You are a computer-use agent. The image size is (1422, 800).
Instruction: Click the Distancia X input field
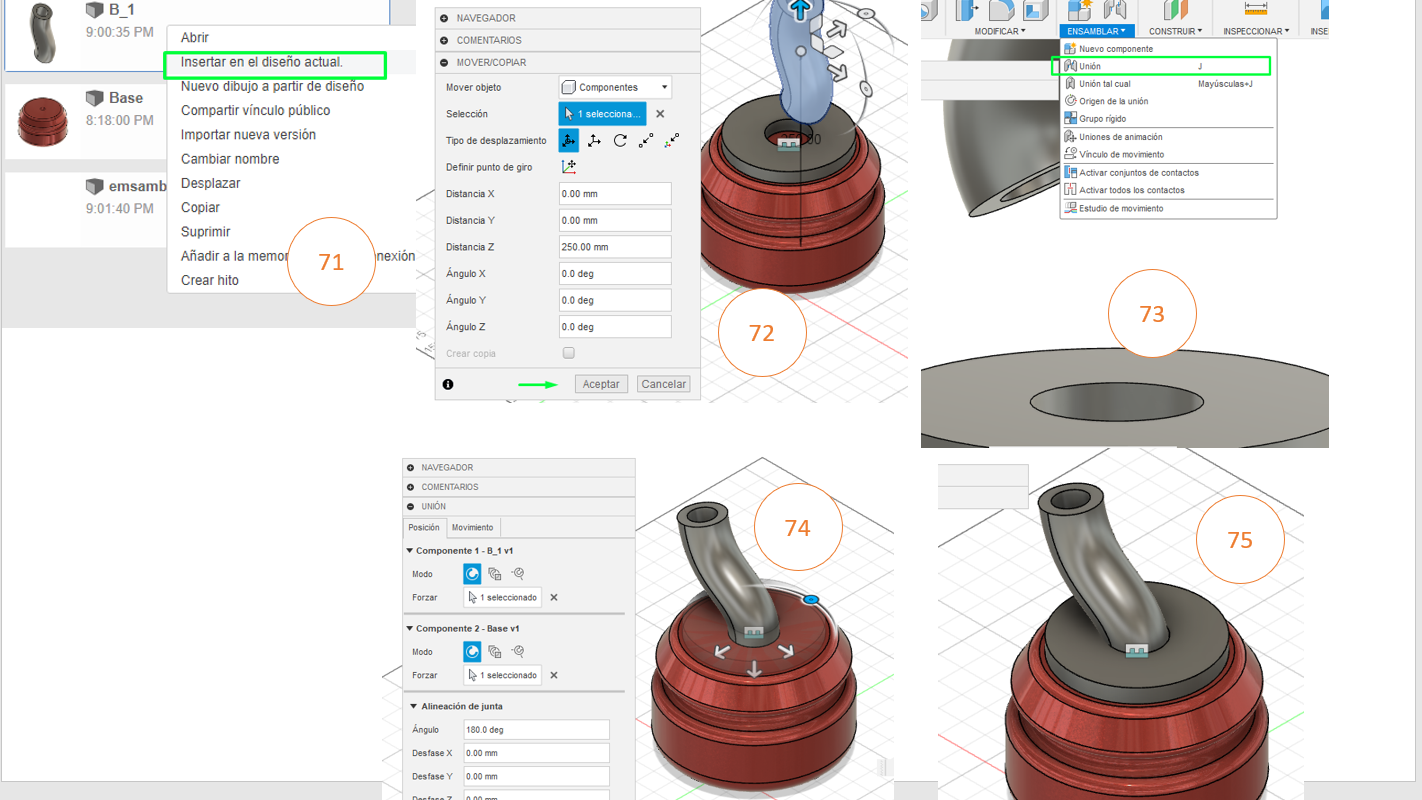[x=615, y=194]
